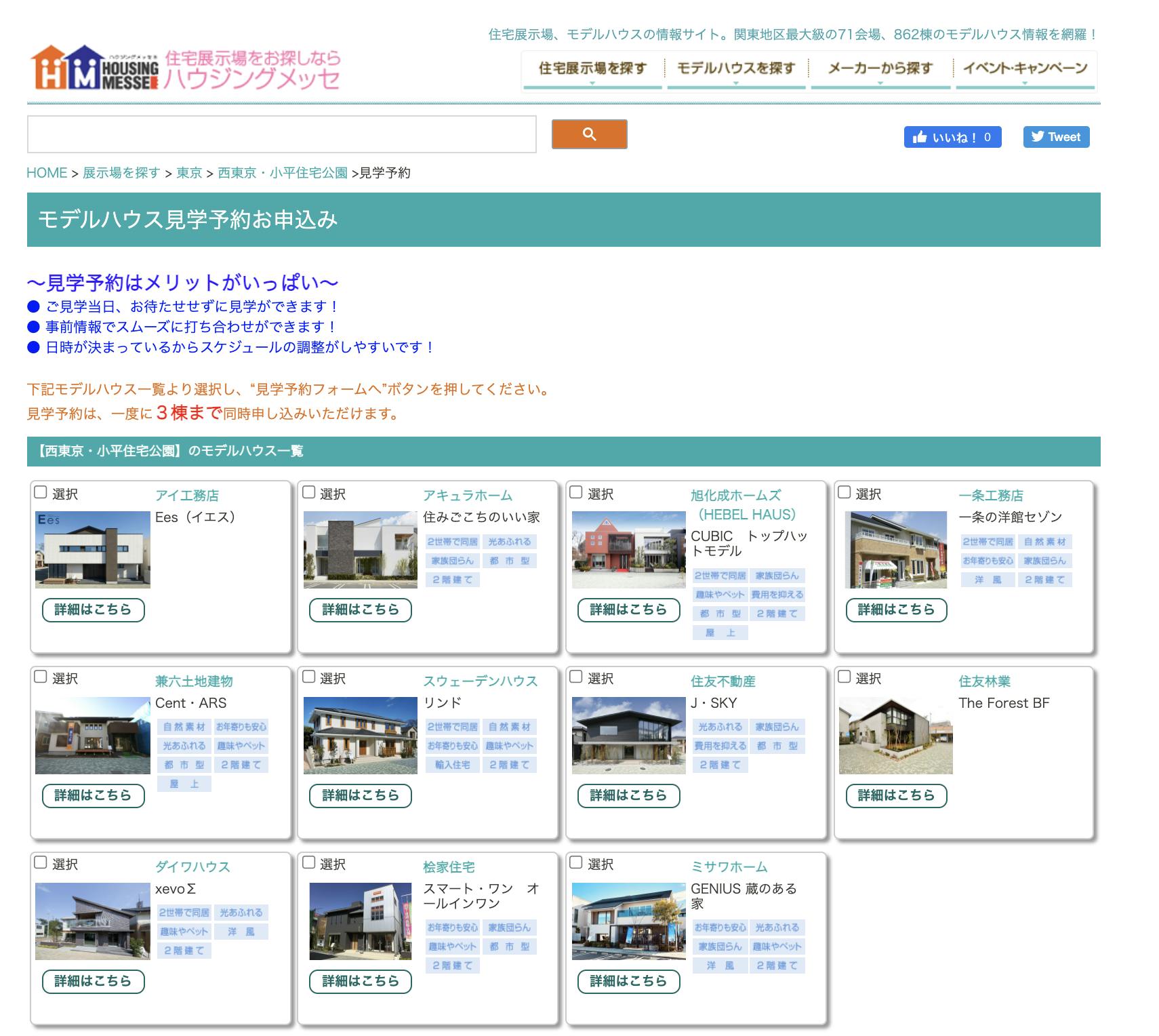The height and width of the screenshot is (1036, 1159).
Task: Click the xevoΣ house photo
Action: 93,921
